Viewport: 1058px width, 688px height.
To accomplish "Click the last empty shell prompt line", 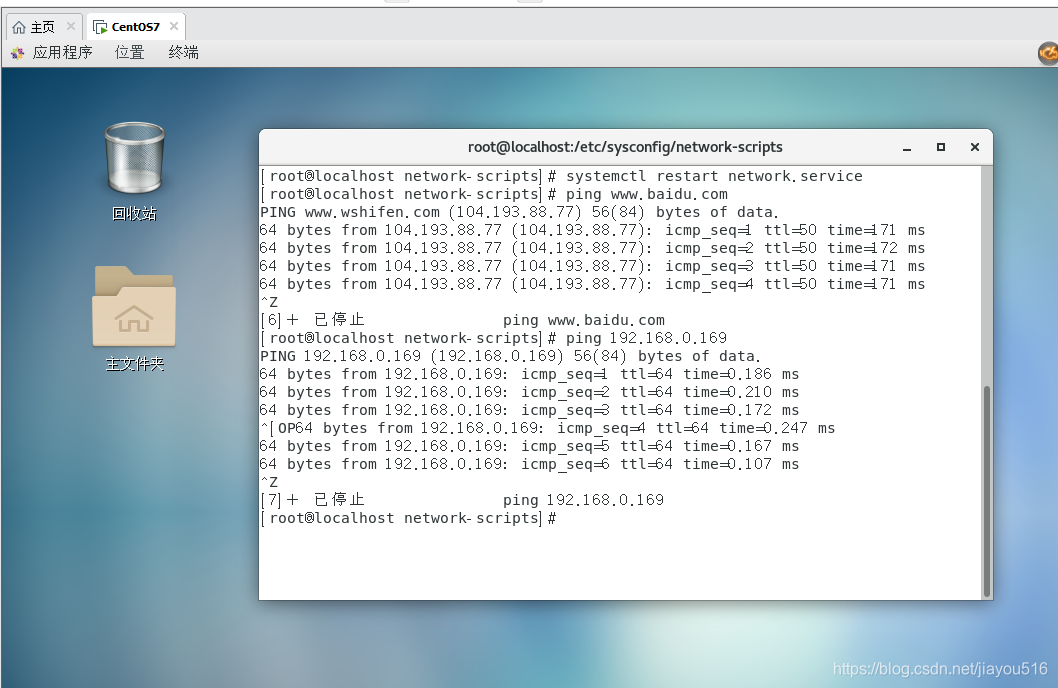I will click(x=409, y=518).
